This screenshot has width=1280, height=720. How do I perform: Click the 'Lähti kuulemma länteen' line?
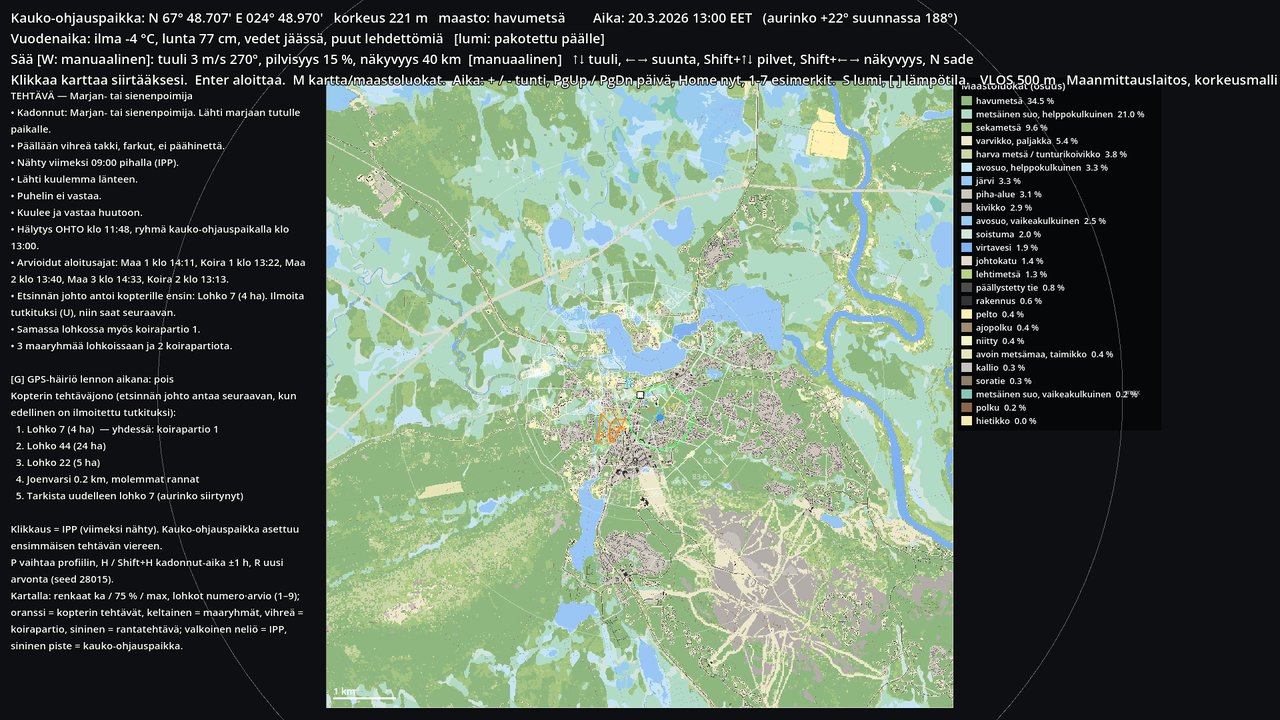pyautogui.click(x=74, y=179)
